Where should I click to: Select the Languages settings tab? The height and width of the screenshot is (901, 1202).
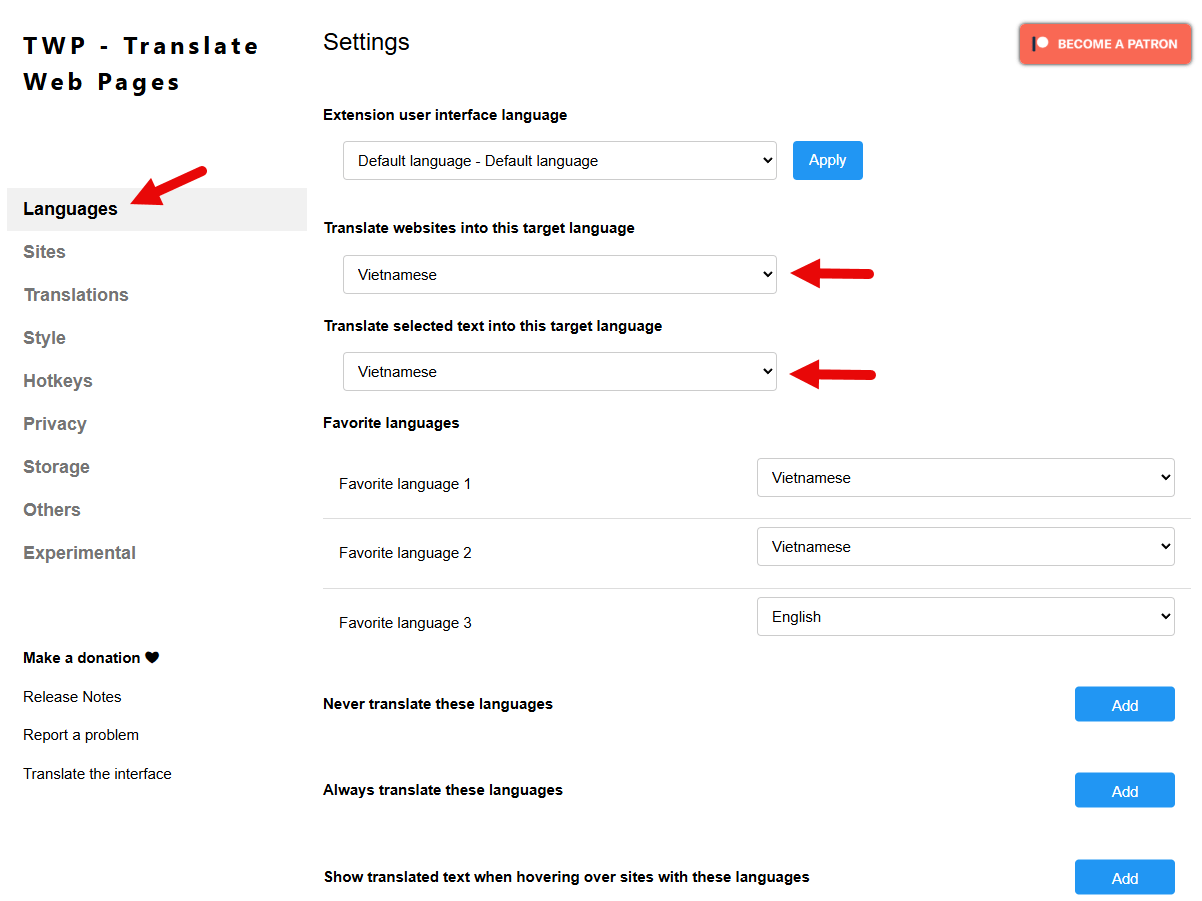157,209
